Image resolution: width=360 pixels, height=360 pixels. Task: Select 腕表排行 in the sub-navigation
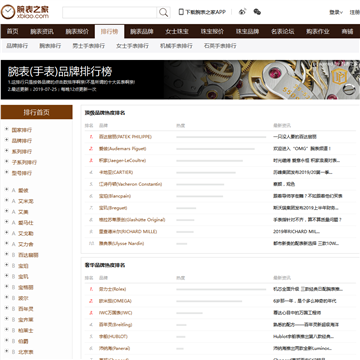[50, 46]
